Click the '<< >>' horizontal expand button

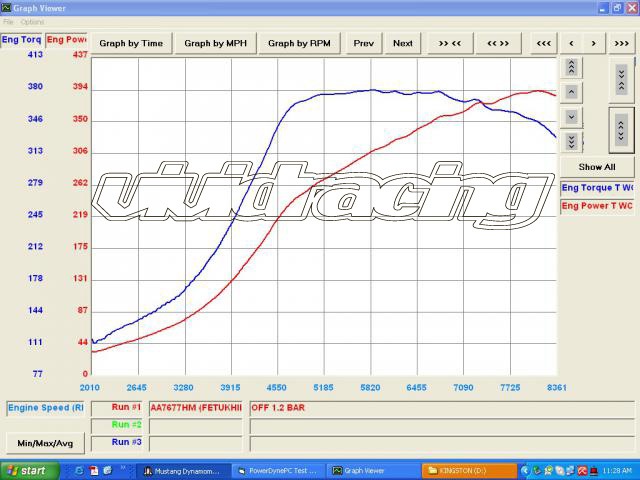coord(498,43)
